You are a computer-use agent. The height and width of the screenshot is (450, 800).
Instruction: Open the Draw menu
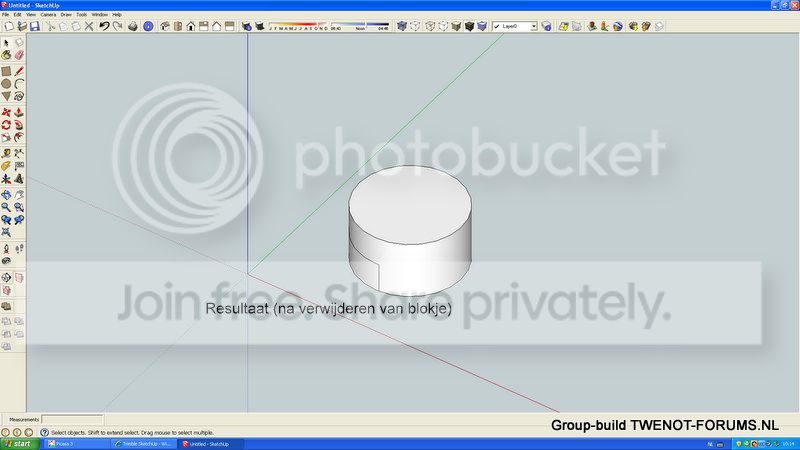pos(66,15)
